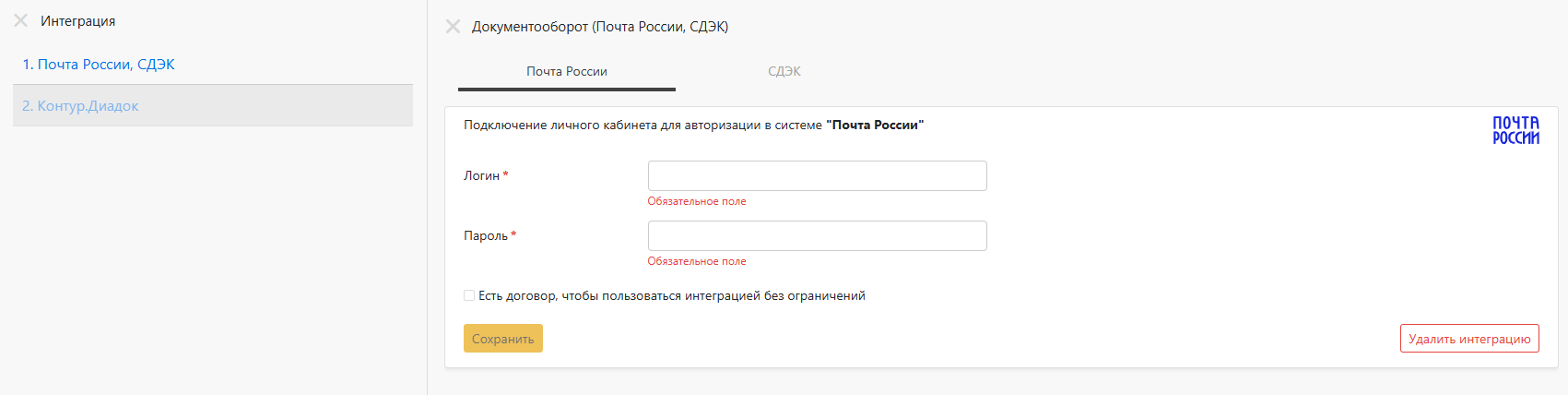Image resolution: width=1568 pixels, height=395 pixels.
Task: Click the 'Обязательное поле' error under Пароль
Action: 697,261
